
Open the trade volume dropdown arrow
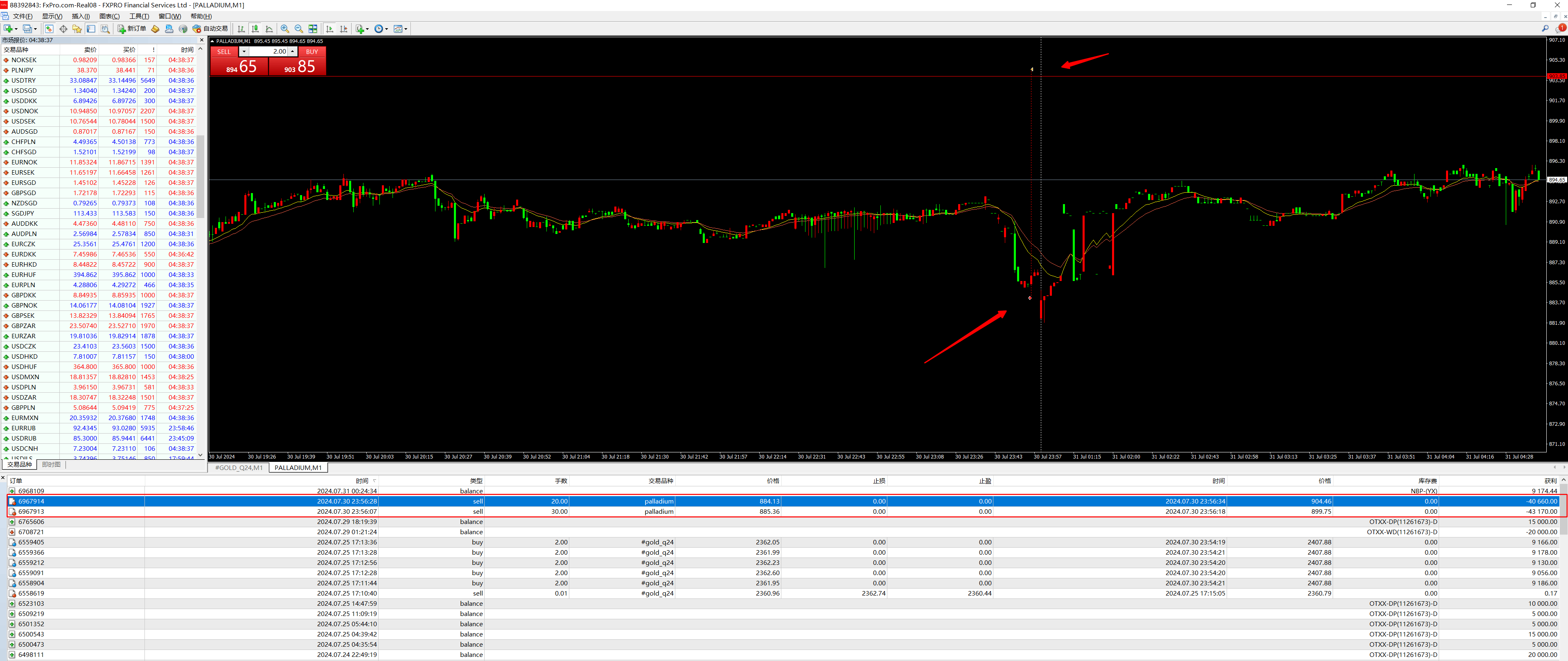point(244,52)
